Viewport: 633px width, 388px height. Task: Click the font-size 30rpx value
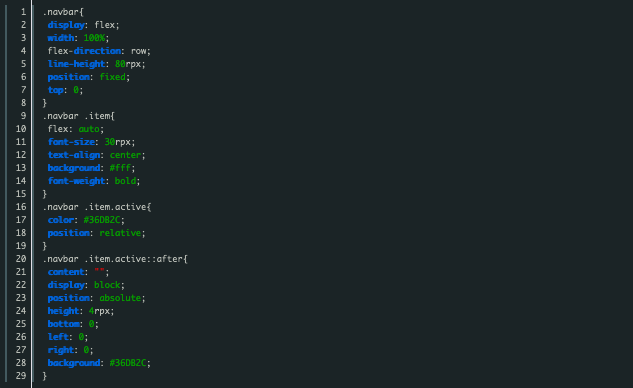click(117, 142)
